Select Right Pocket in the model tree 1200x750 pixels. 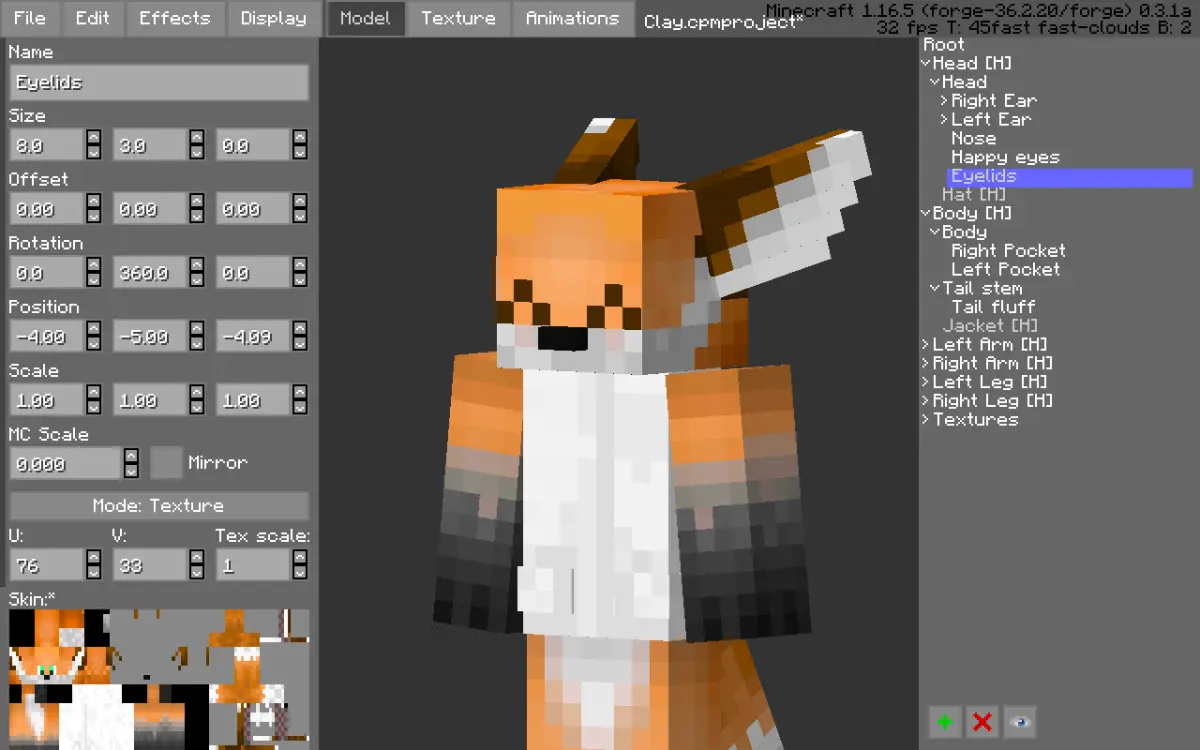point(1008,251)
